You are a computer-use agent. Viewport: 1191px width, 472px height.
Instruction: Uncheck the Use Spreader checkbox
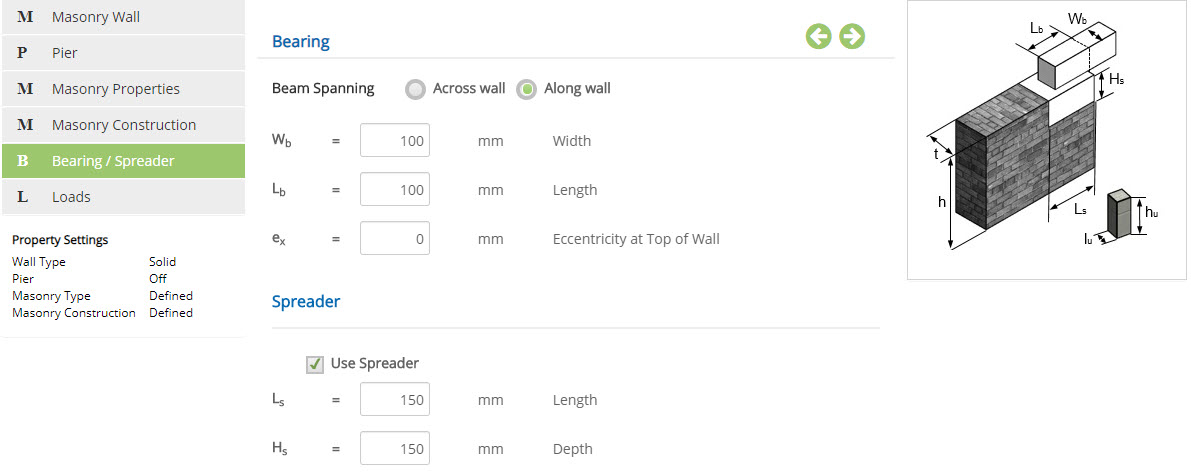coord(314,364)
